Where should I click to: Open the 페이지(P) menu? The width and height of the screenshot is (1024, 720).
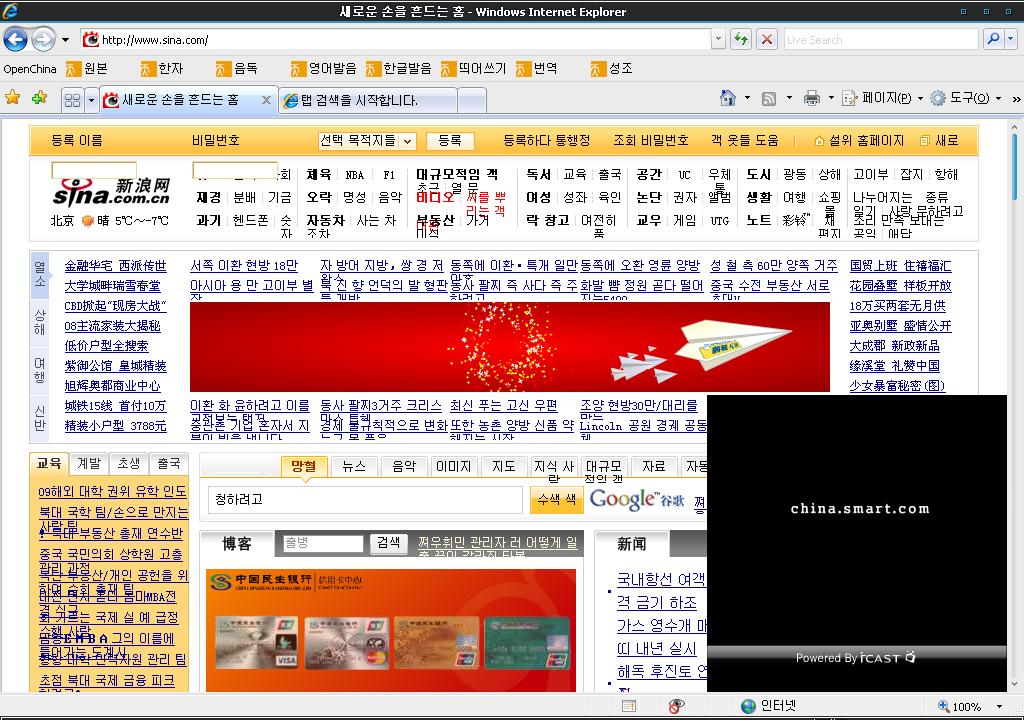[882, 98]
